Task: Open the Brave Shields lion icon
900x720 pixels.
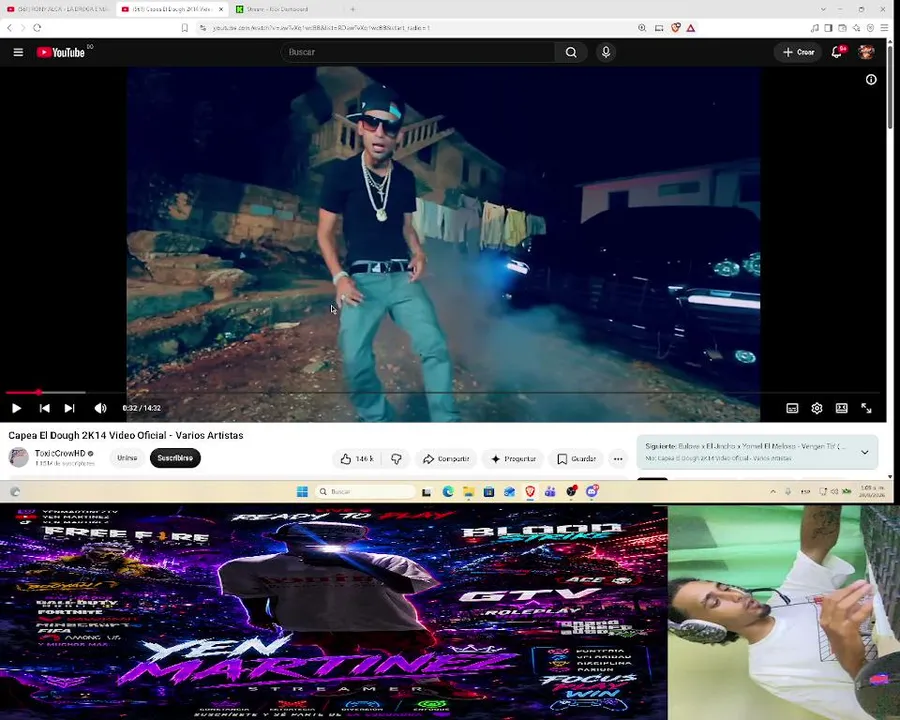Action: (676, 28)
